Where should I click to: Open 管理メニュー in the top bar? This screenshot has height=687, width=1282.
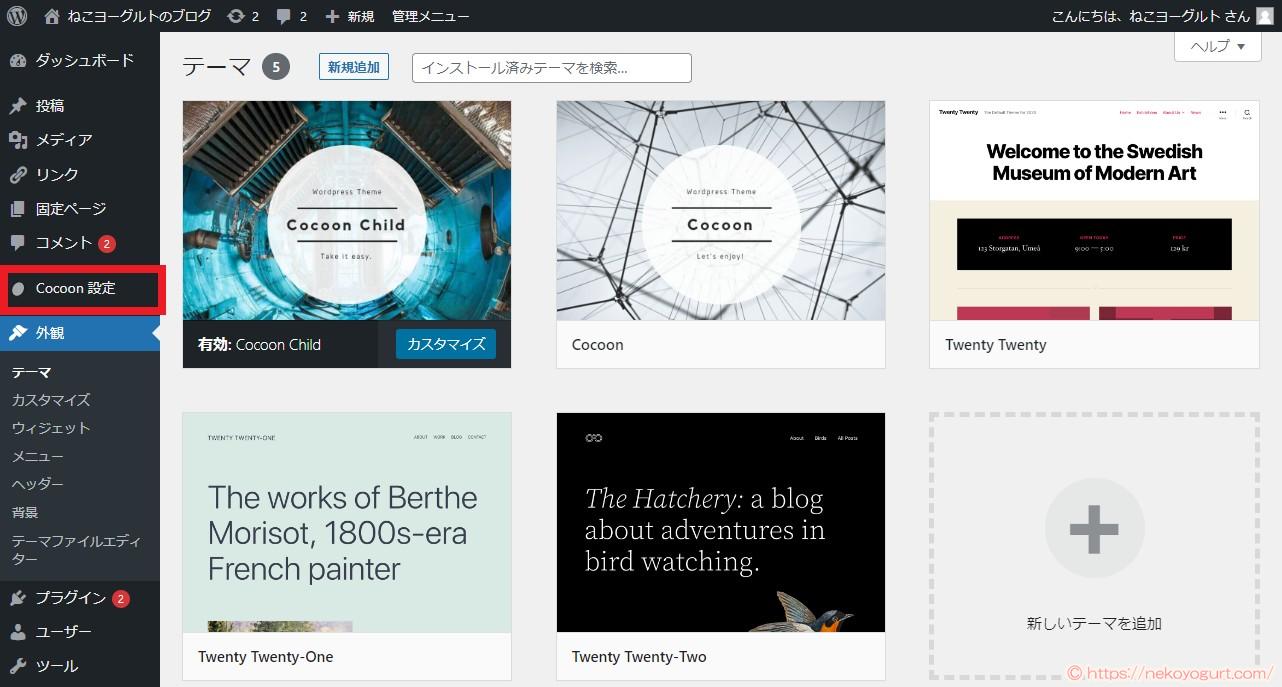point(430,16)
